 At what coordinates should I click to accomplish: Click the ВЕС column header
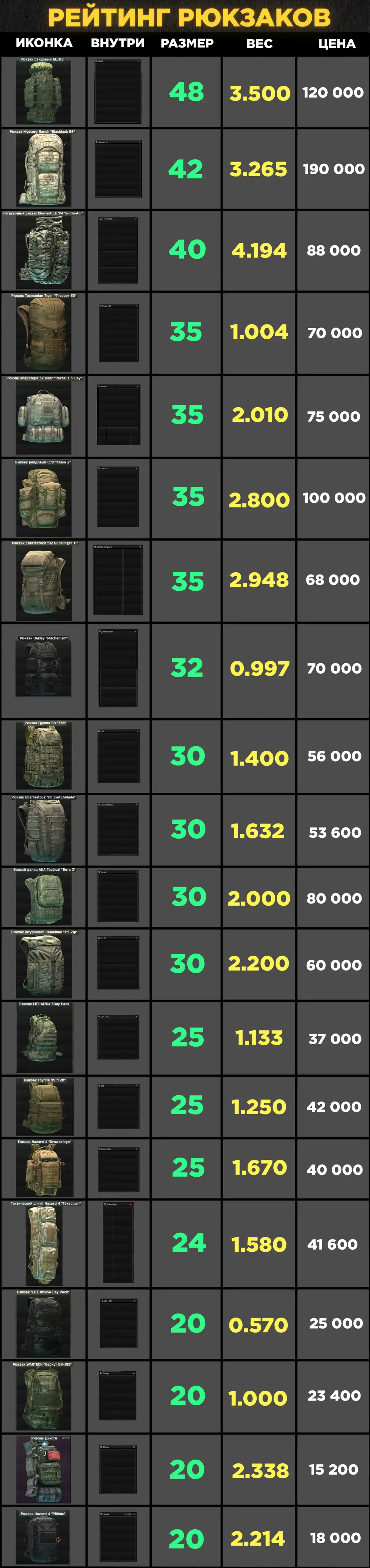pos(259,44)
